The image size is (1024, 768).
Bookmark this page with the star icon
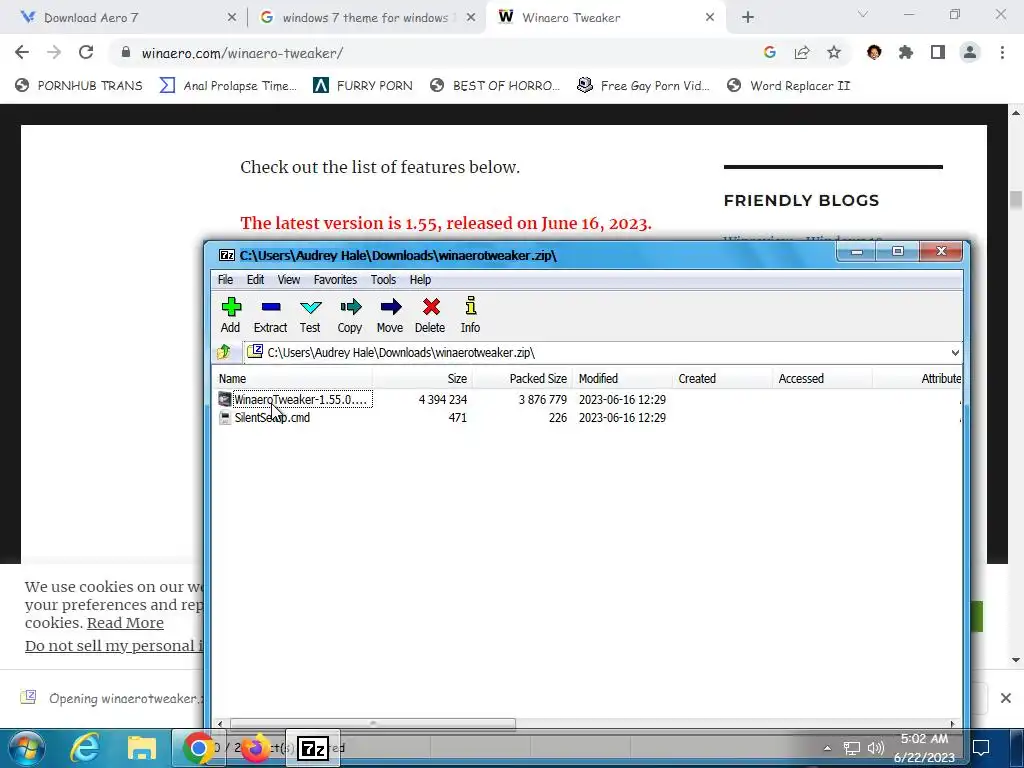[x=834, y=53]
